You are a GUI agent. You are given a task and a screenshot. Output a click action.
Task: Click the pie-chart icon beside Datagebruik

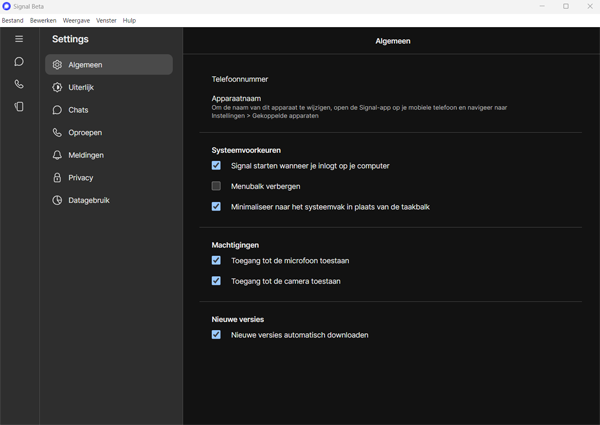tap(57, 200)
